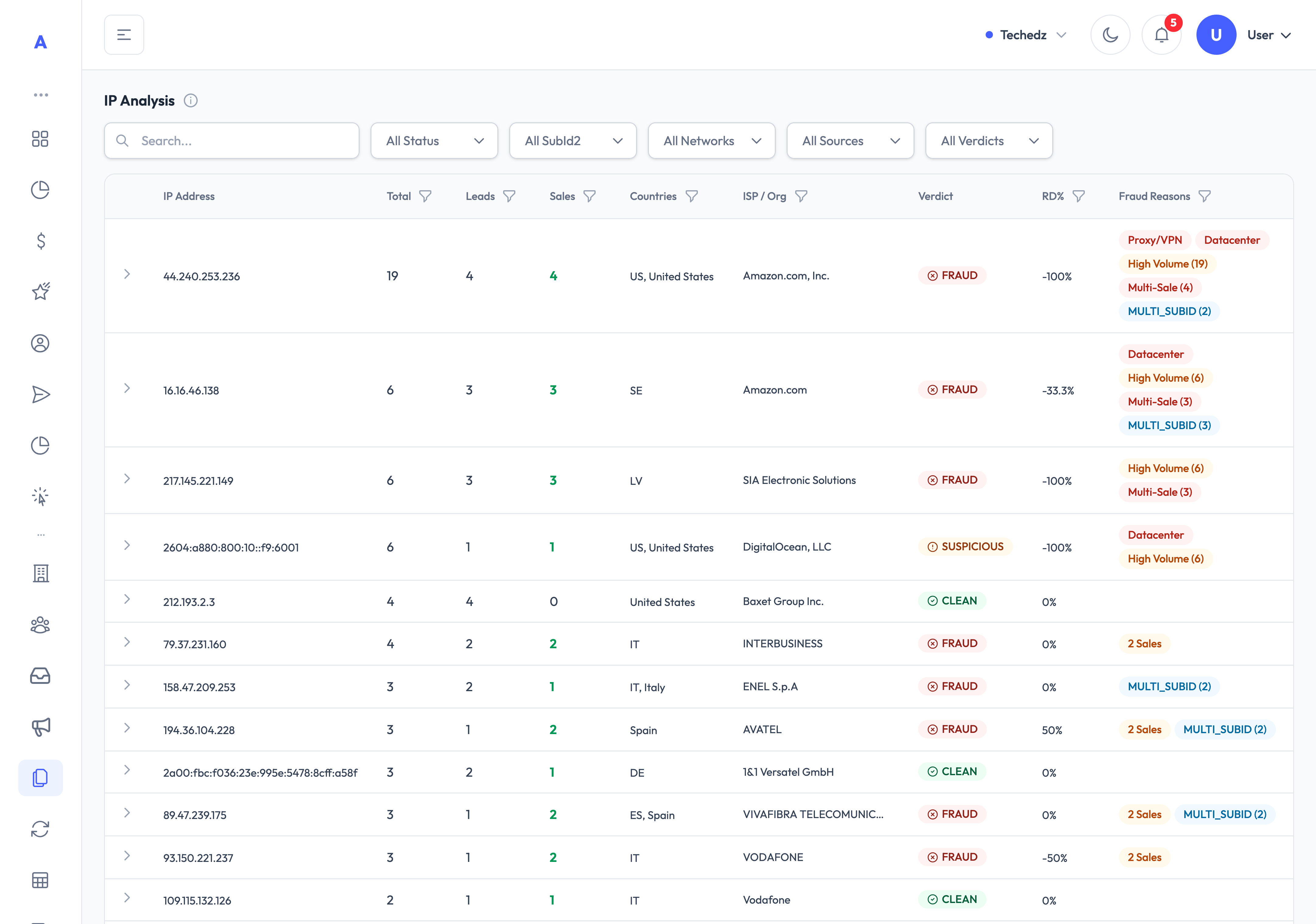Viewport: 1316px width, 924px height.
Task: Select the Amazon.com, Inc. ISP cell
Action: pos(786,276)
